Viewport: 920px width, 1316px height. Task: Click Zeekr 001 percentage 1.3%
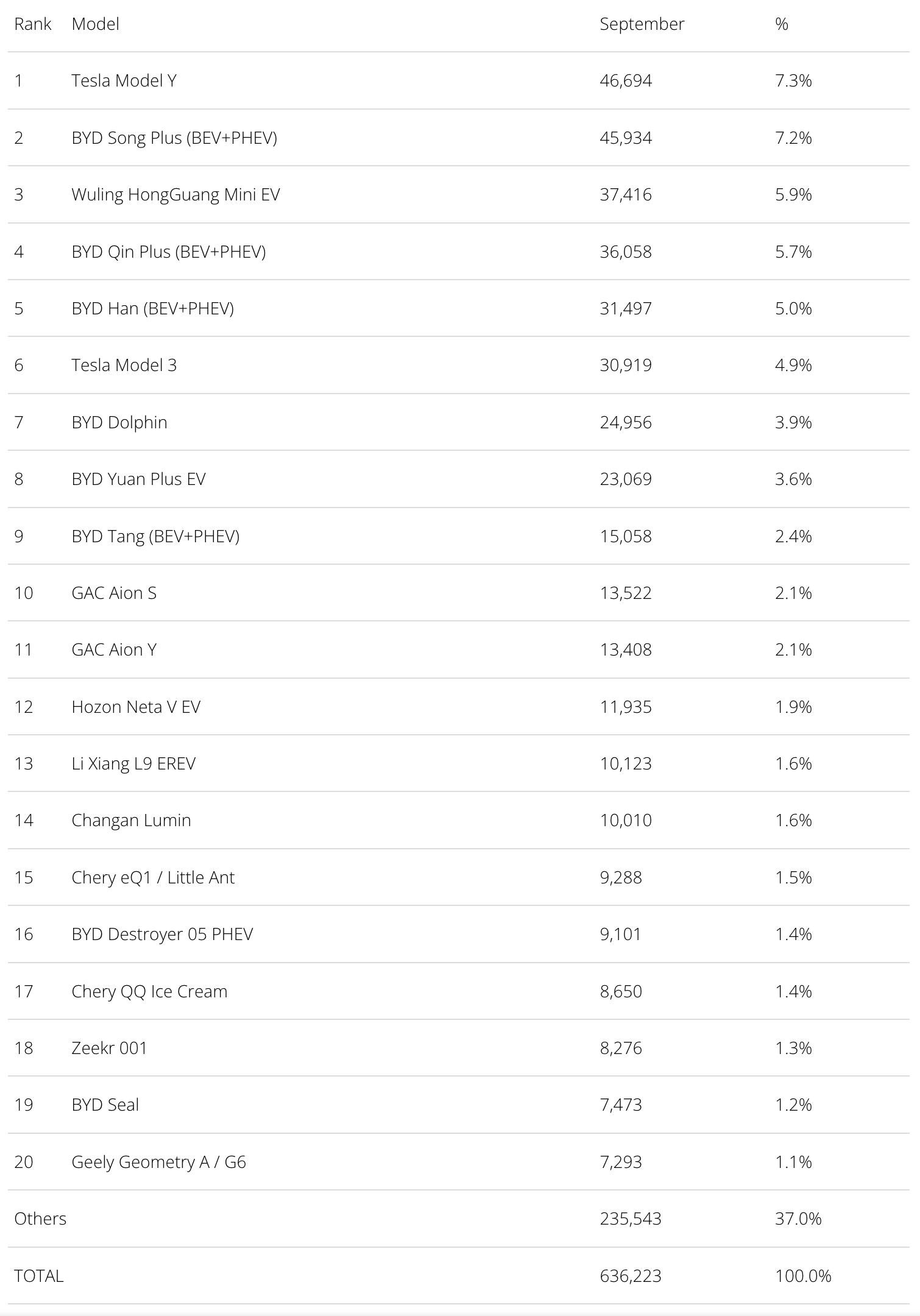793,1048
